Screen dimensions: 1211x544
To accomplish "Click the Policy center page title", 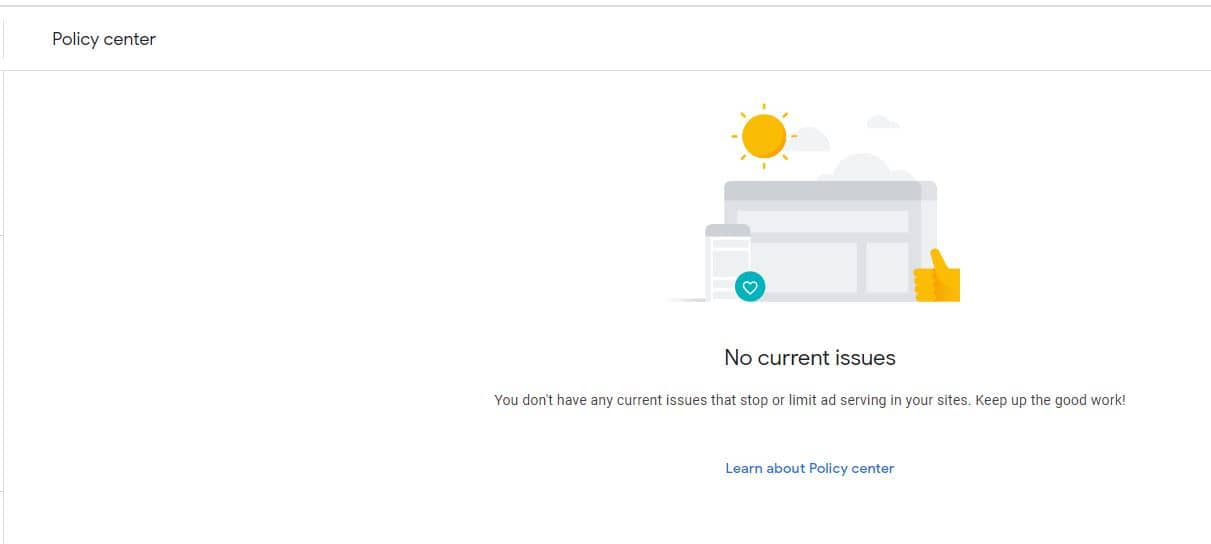I will pos(104,39).
